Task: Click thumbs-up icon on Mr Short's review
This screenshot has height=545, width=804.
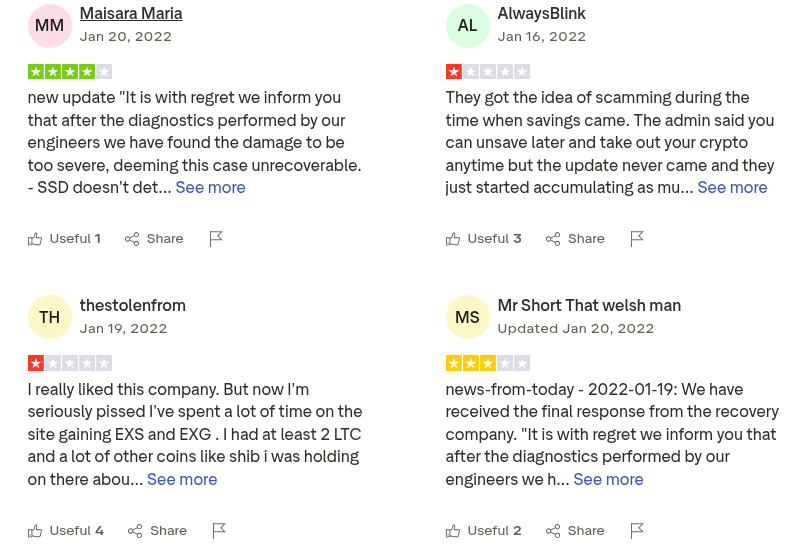Action: coord(453,531)
